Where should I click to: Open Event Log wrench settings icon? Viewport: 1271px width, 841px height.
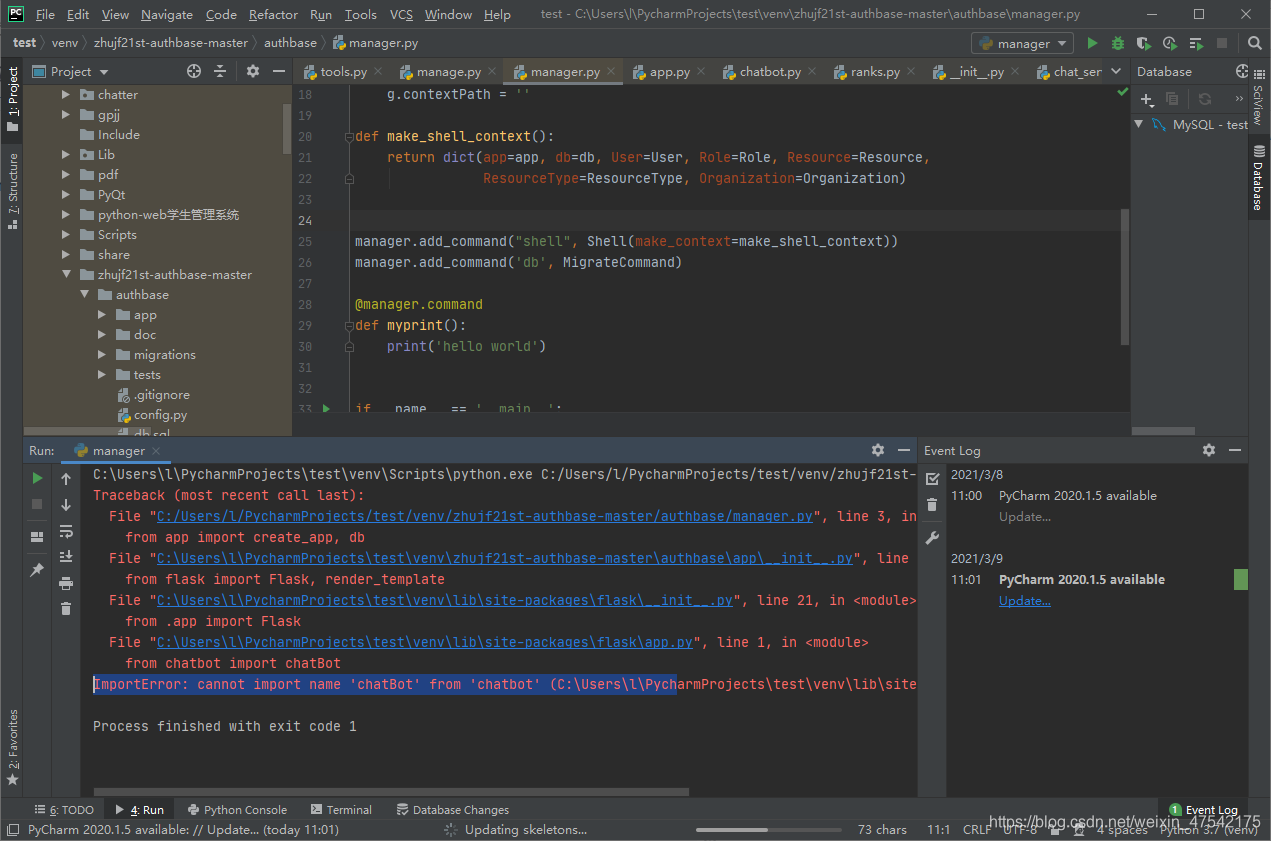(x=932, y=538)
